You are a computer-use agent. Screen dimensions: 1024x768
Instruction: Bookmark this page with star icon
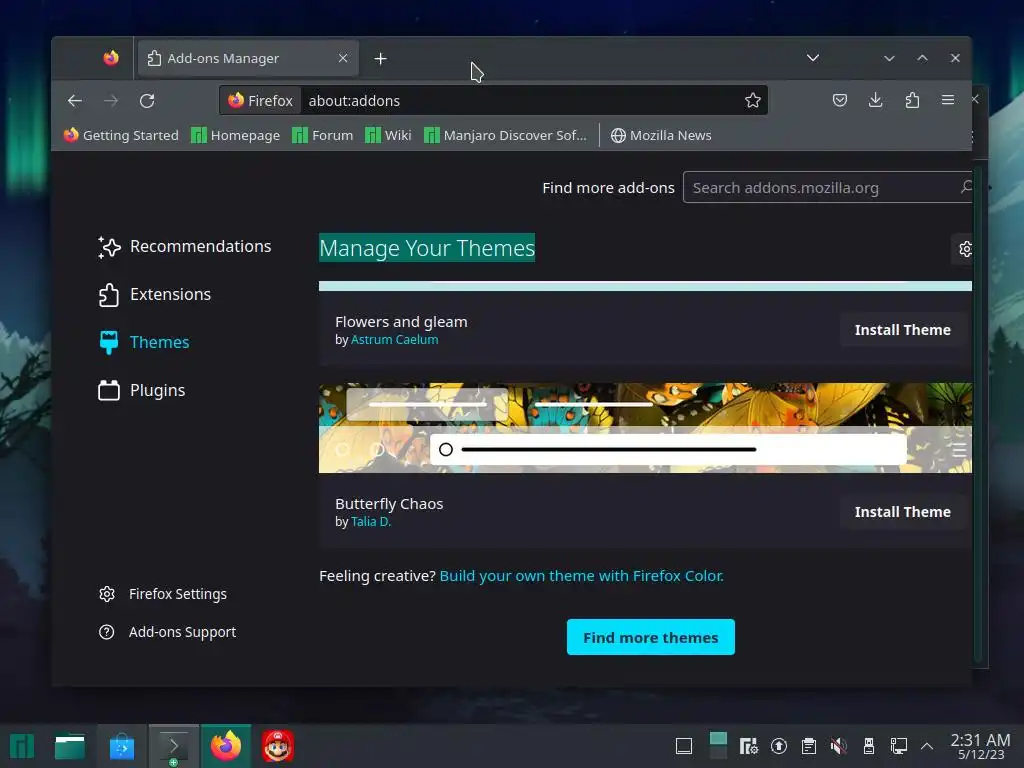point(752,101)
